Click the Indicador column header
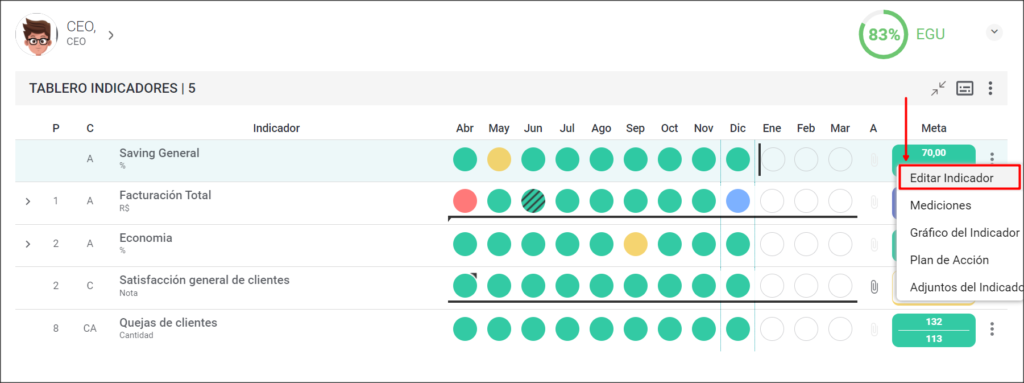 tap(276, 128)
